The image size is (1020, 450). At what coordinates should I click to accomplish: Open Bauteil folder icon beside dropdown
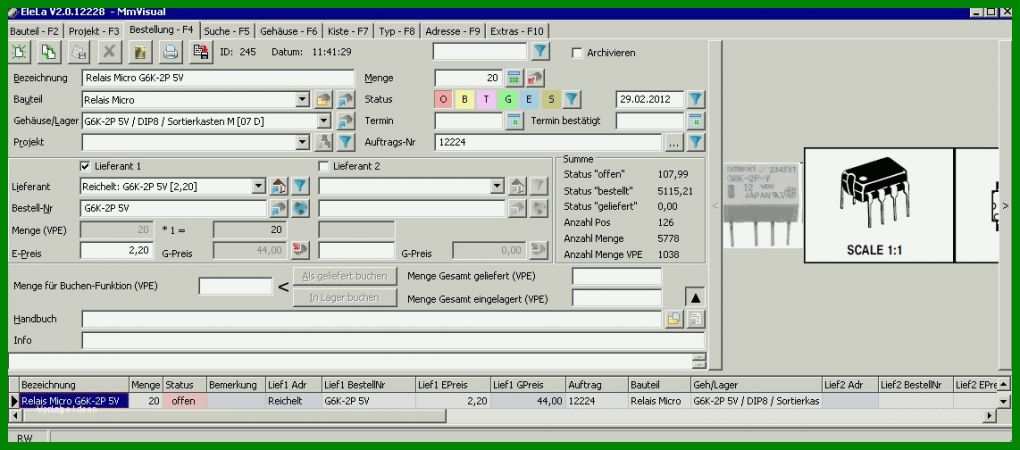click(x=323, y=100)
